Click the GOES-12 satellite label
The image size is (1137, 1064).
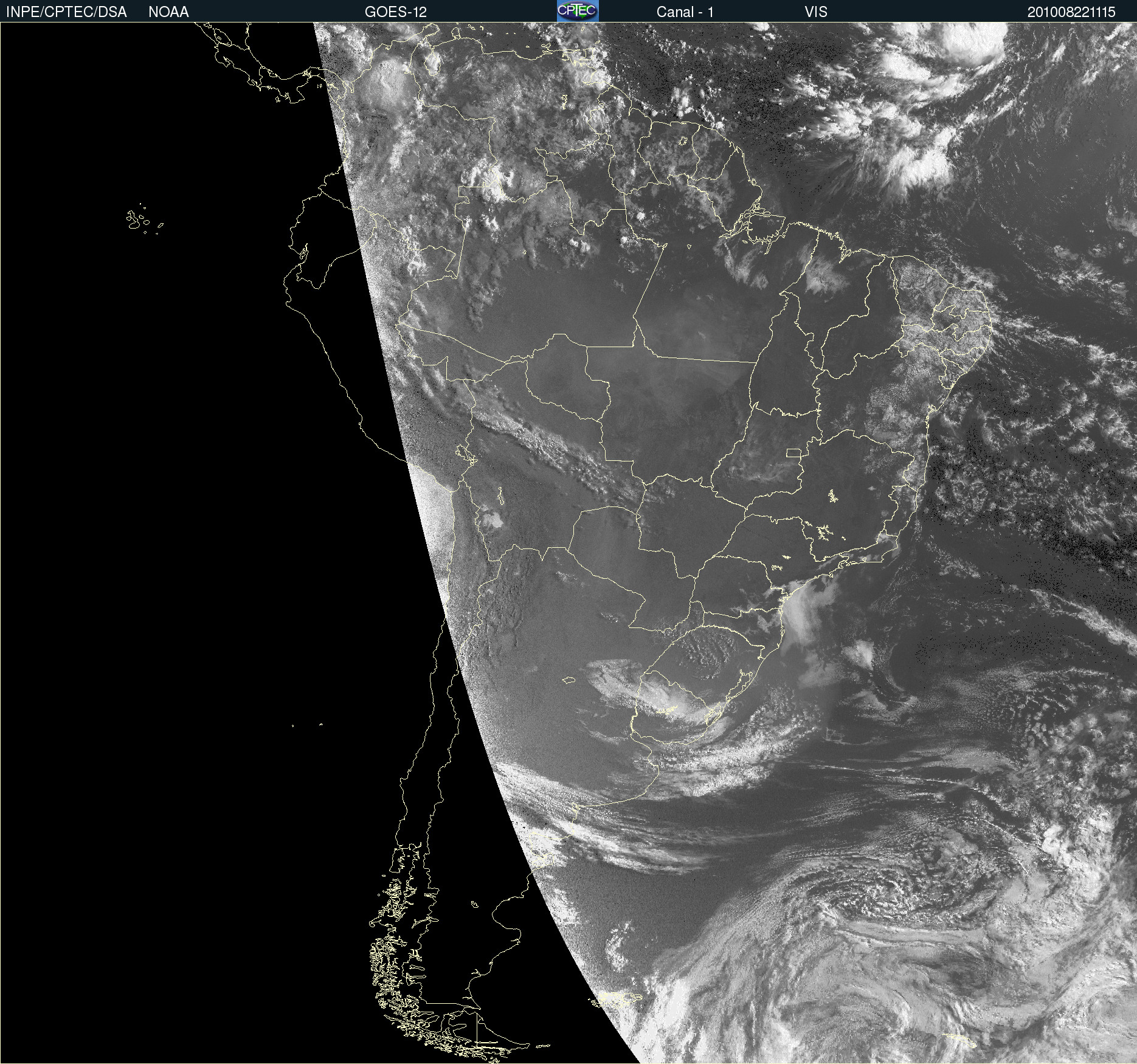pos(396,12)
